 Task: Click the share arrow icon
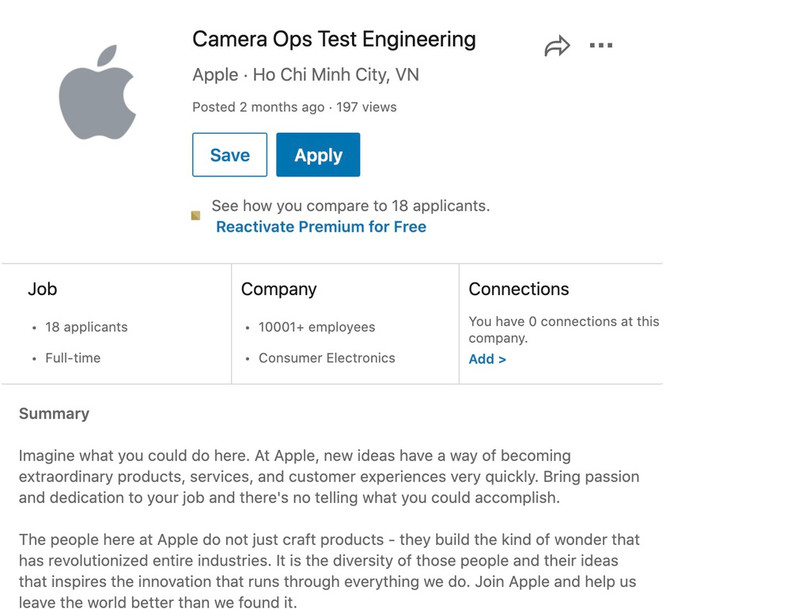pyautogui.click(x=557, y=46)
